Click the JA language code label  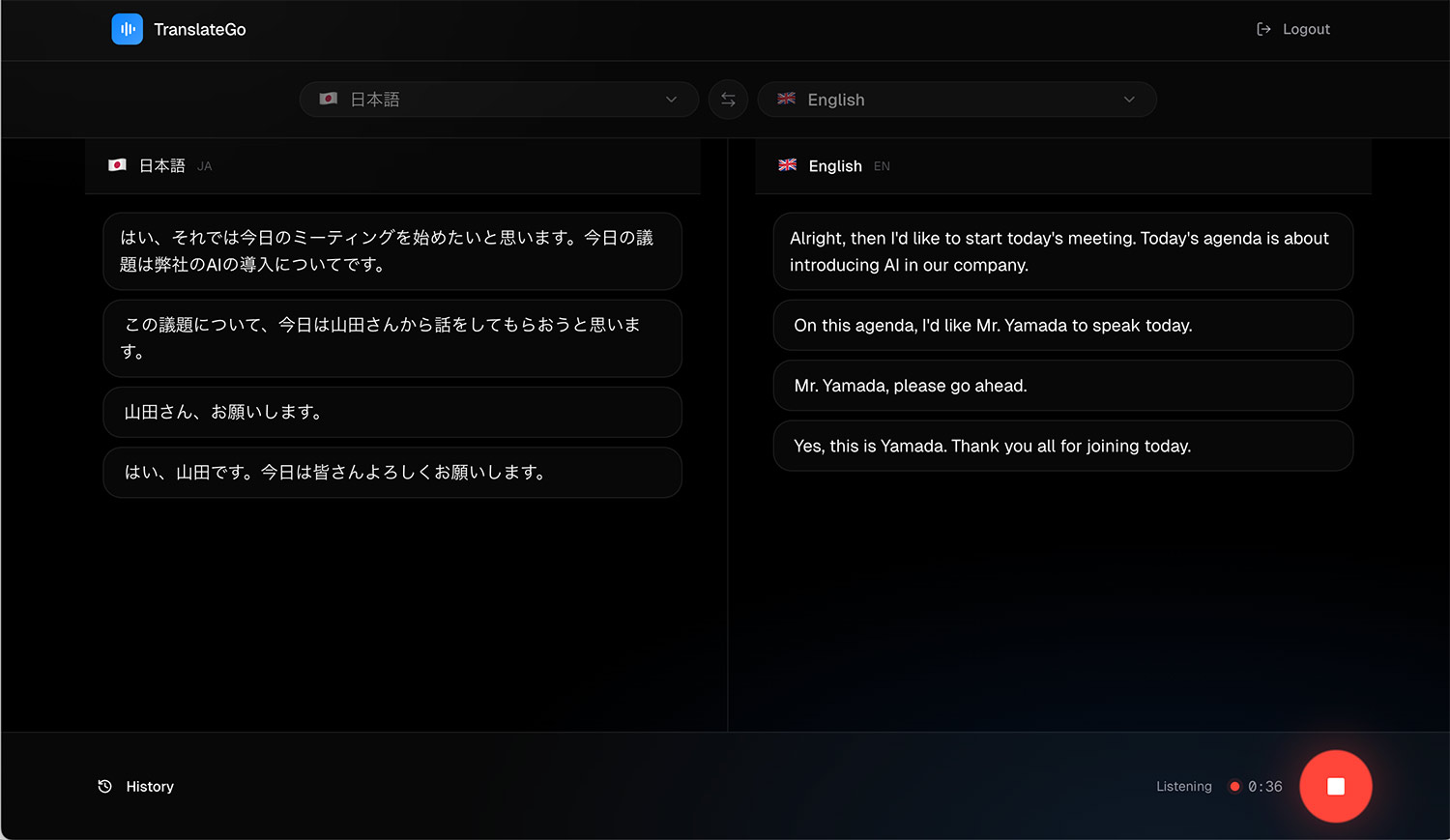[205, 166]
